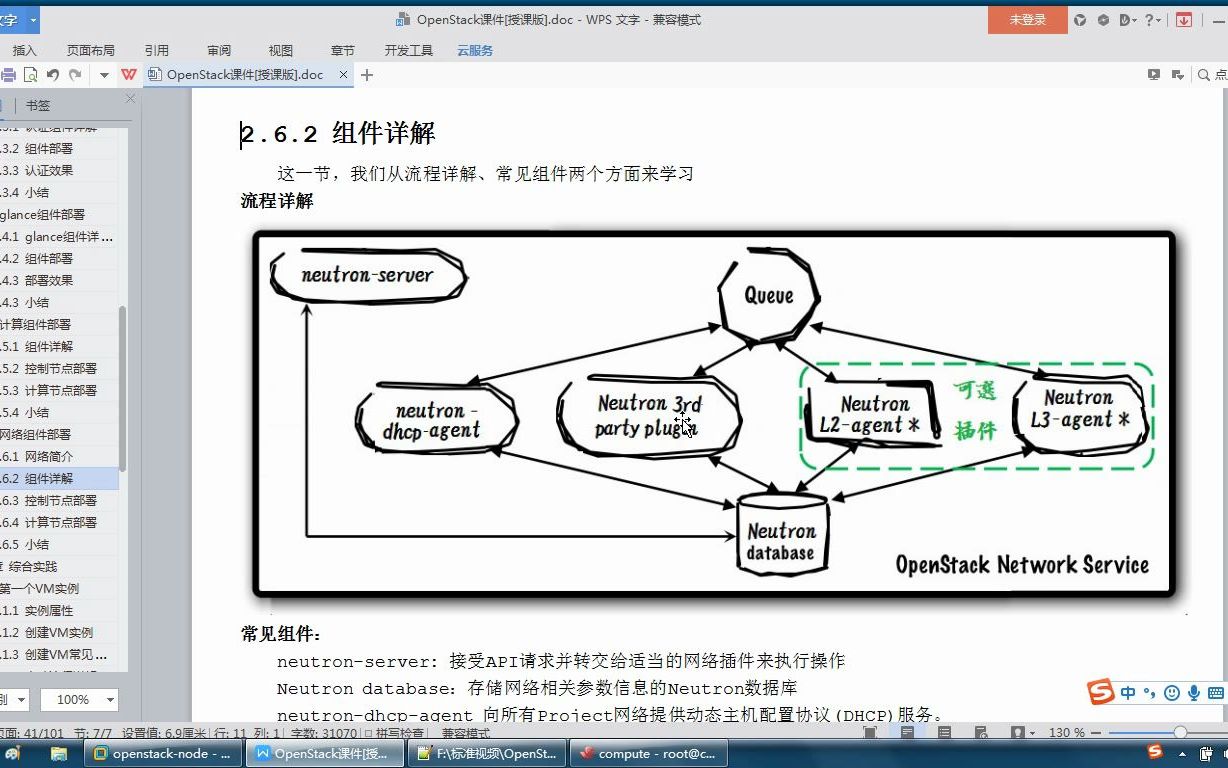Viewport: 1228px width, 768px height.
Task: Click the 未登录 login button
Action: [x=1027, y=20]
